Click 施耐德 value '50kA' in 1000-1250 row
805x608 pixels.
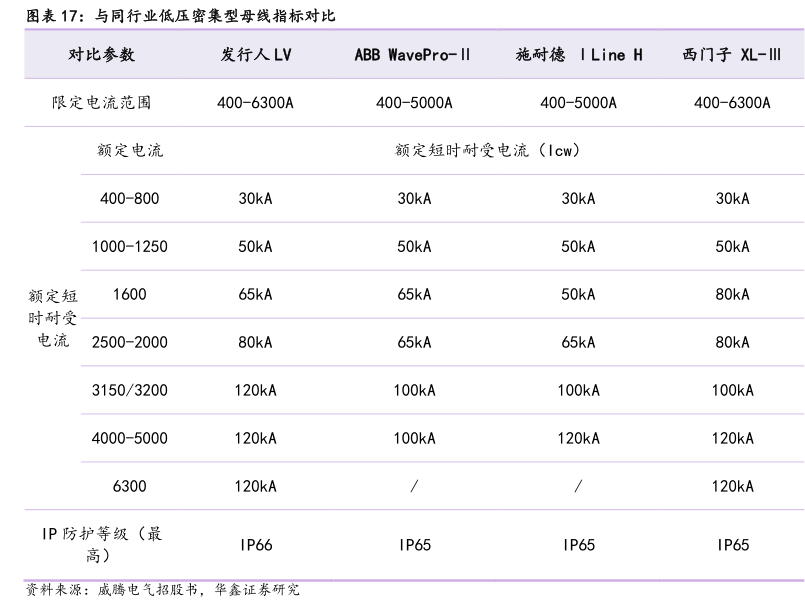pyautogui.click(x=578, y=246)
